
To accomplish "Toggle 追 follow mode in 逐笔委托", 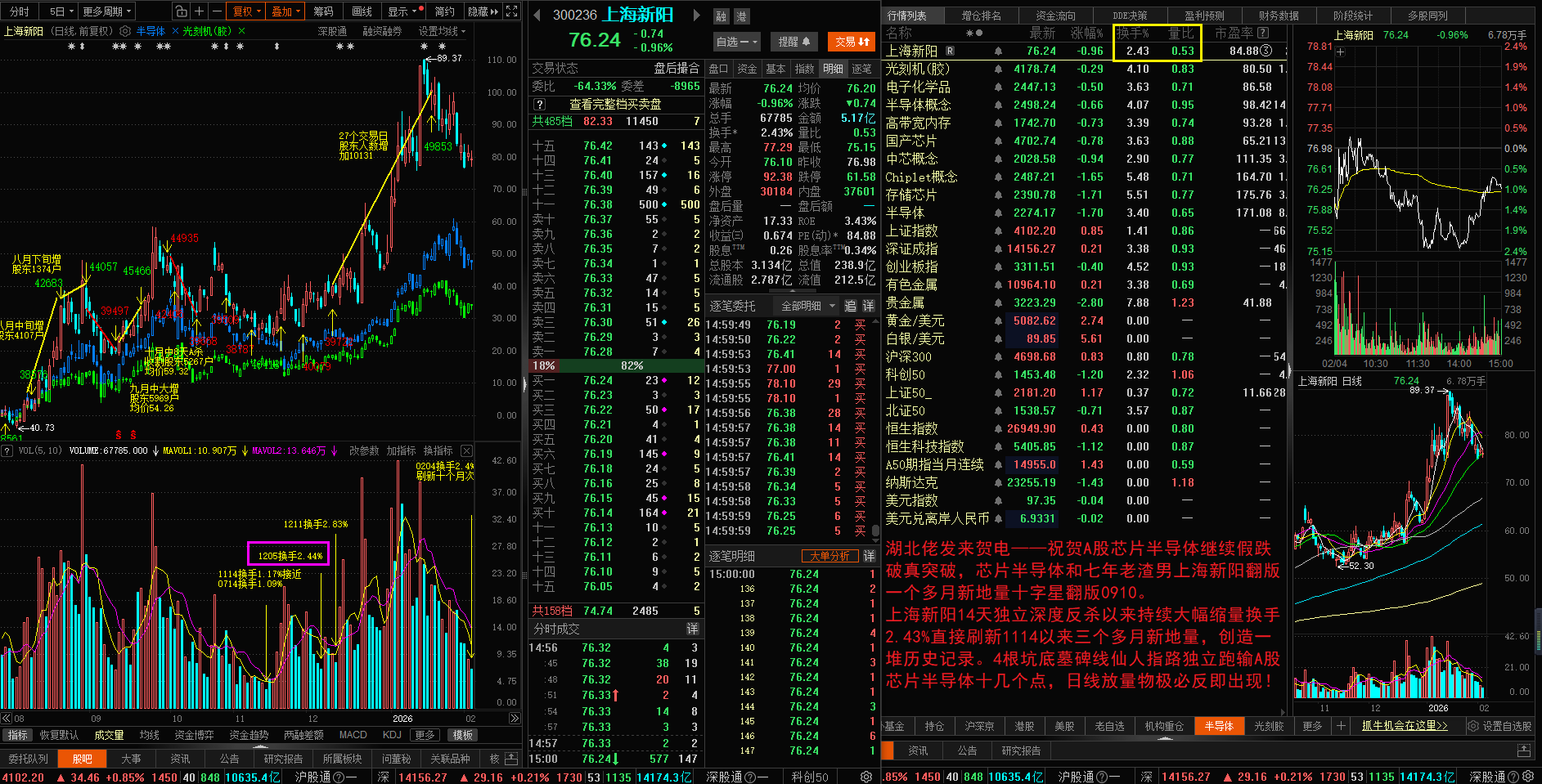I will click(850, 306).
